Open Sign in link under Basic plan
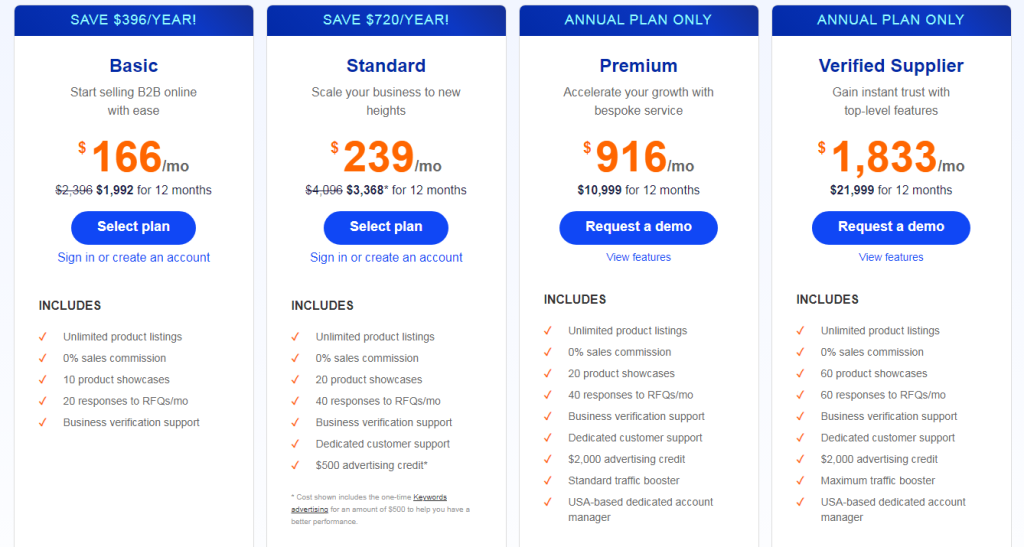Image resolution: width=1024 pixels, height=547 pixels. (x=134, y=257)
